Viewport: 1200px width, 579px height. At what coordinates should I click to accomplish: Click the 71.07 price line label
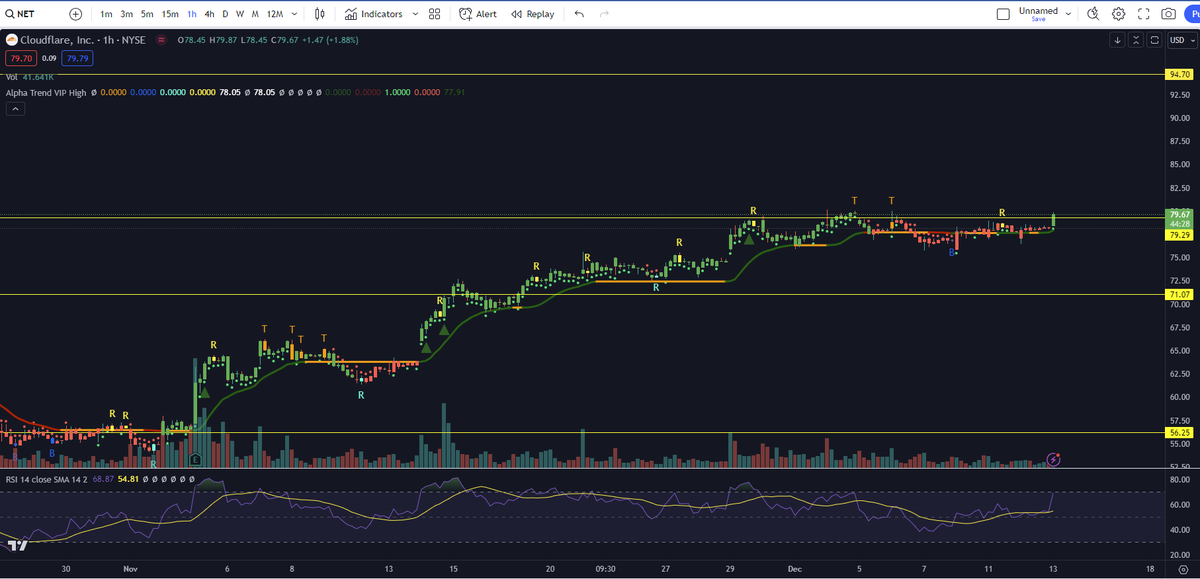(x=1180, y=295)
